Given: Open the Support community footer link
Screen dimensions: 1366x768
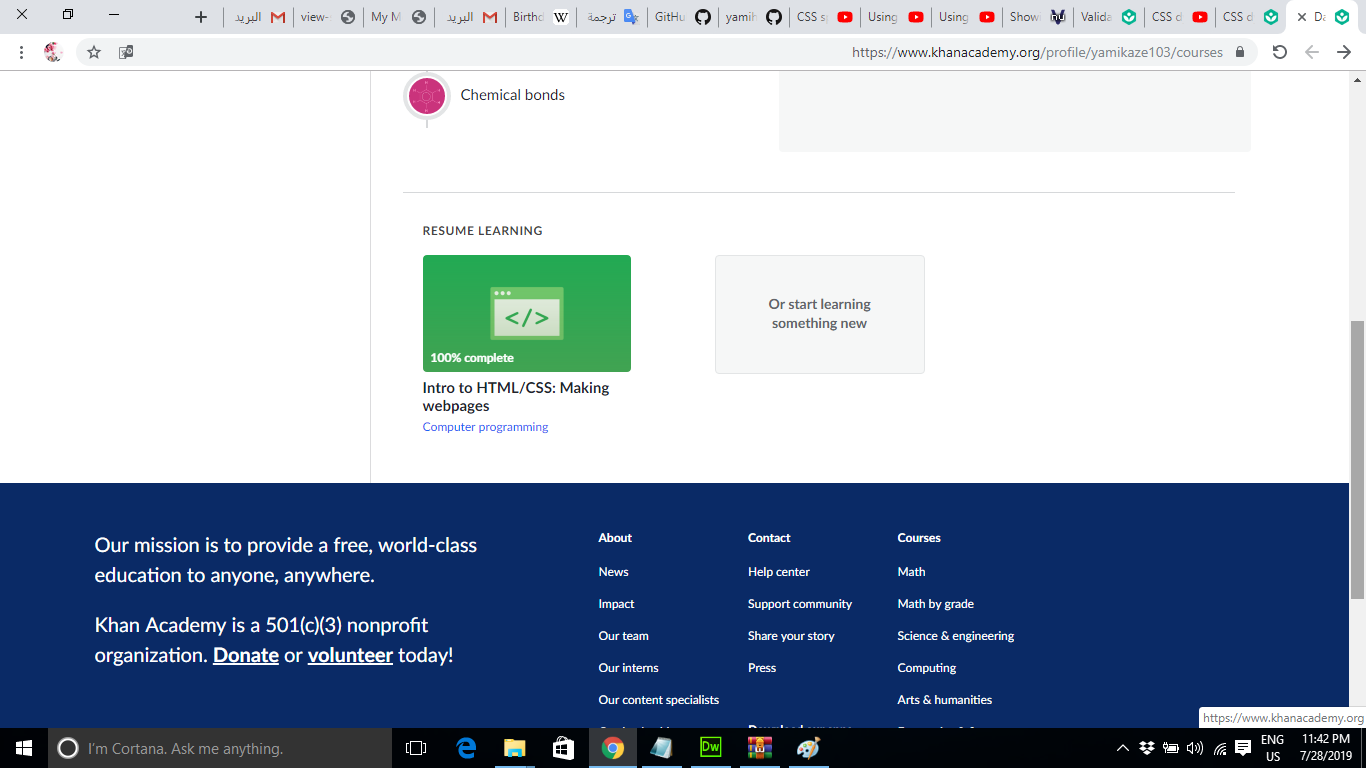Looking at the screenshot, I should coord(800,604).
